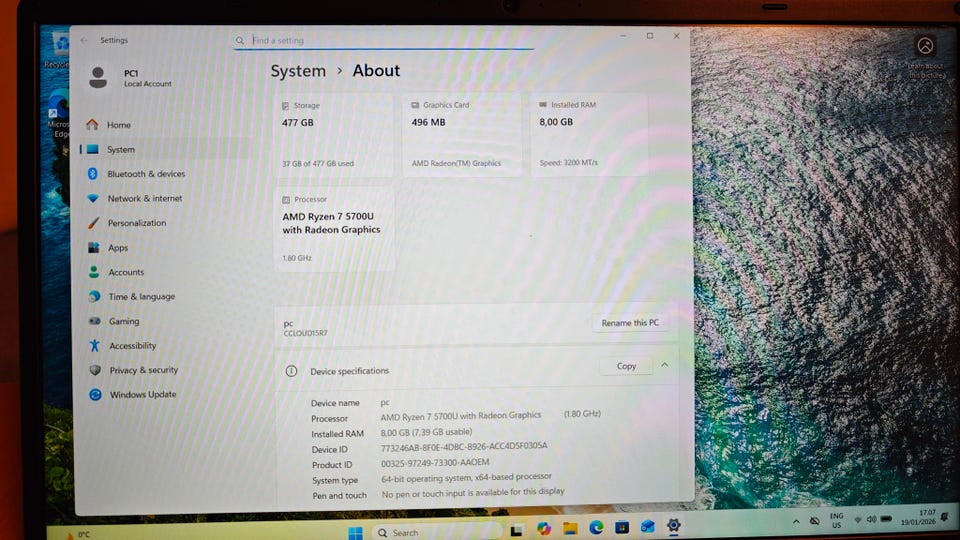Viewport: 960px width, 540px height.
Task: Open Task View from the taskbar
Action: 517,530
